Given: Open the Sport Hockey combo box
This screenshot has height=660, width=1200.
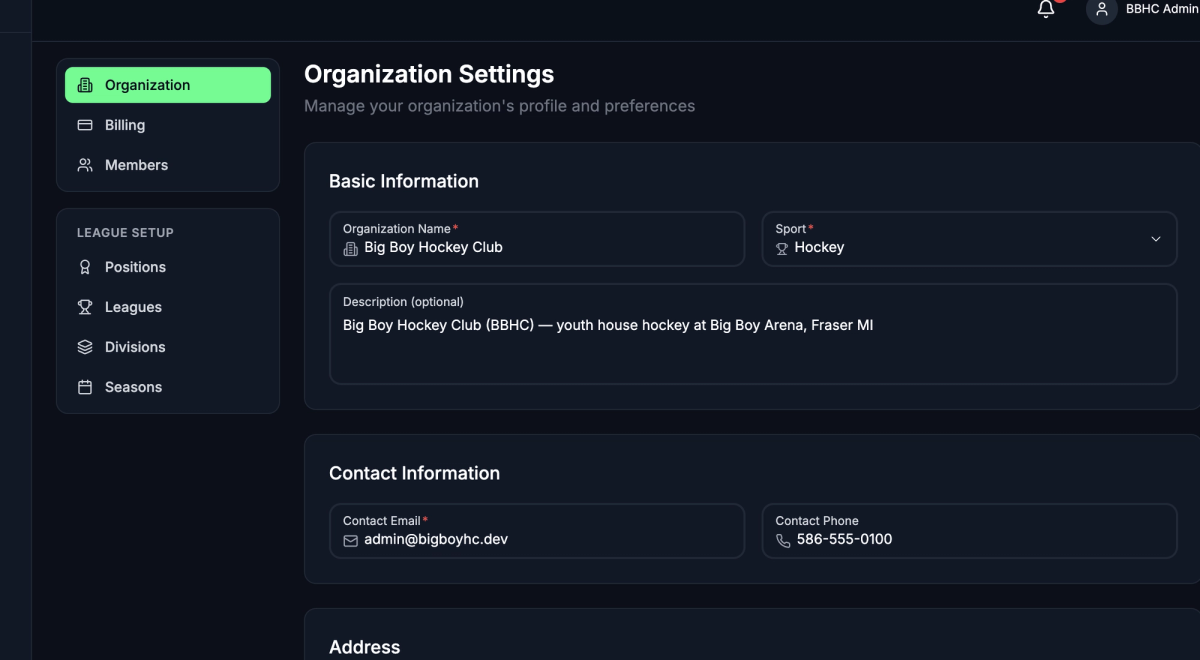Looking at the screenshot, I should 969,239.
